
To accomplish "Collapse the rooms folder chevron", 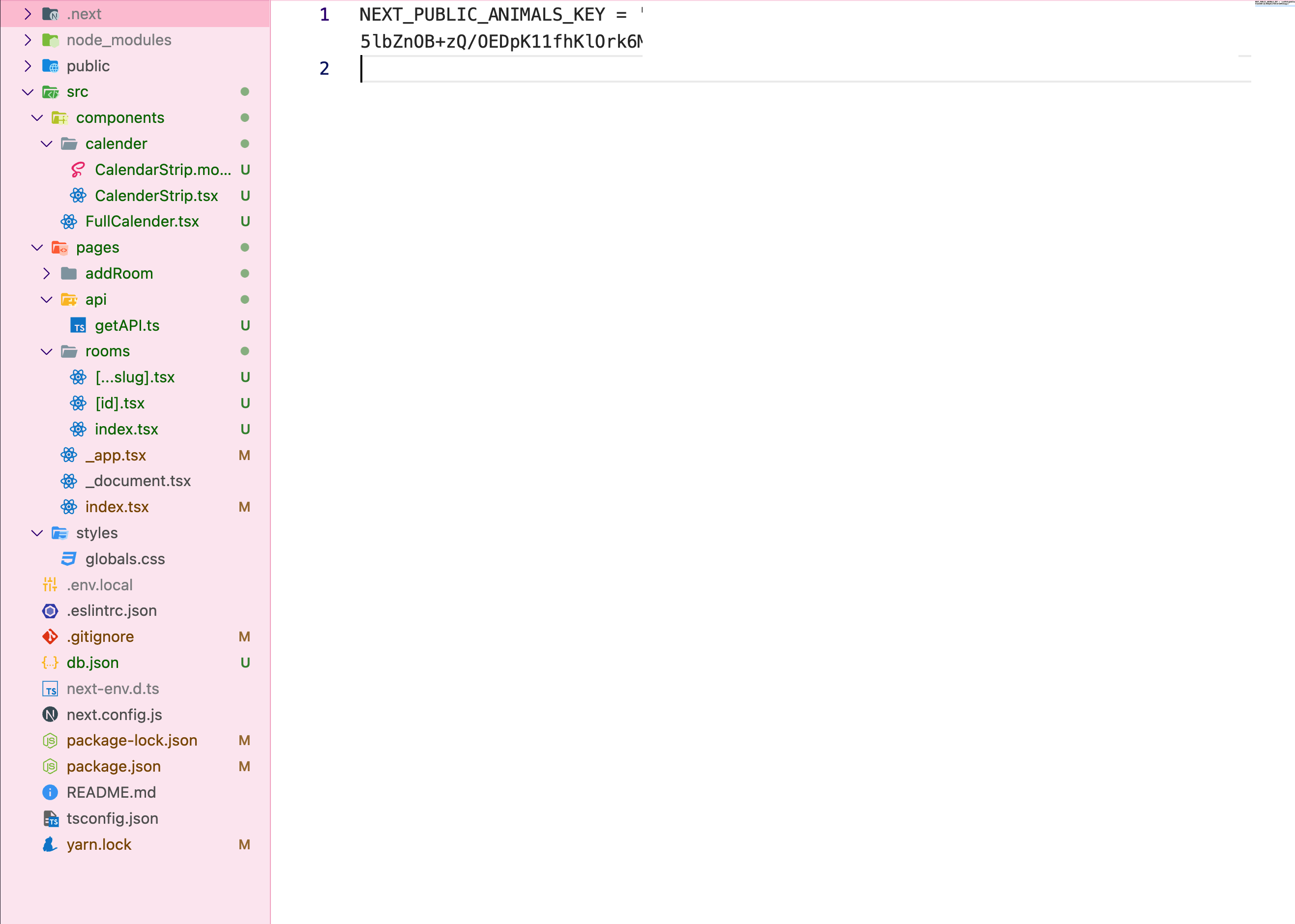I will click(47, 351).
